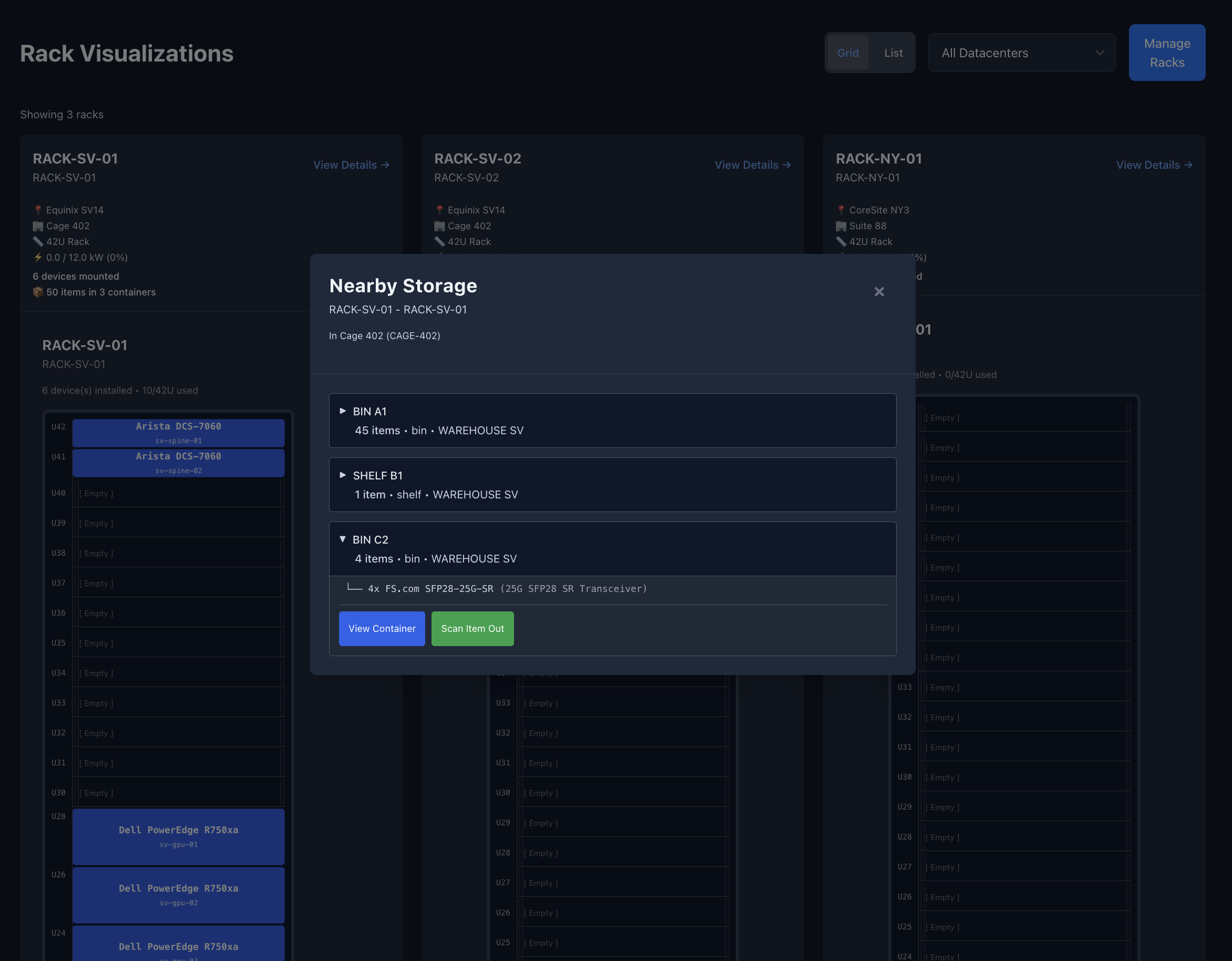The image size is (1232, 961).
Task: Open View Details for RACK-SV-02
Action: point(753,165)
